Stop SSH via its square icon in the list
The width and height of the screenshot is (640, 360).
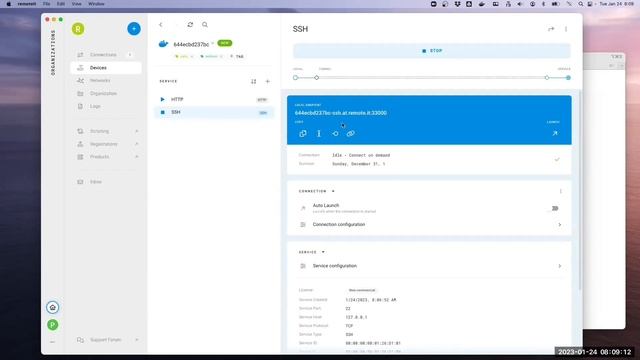(x=162, y=112)
